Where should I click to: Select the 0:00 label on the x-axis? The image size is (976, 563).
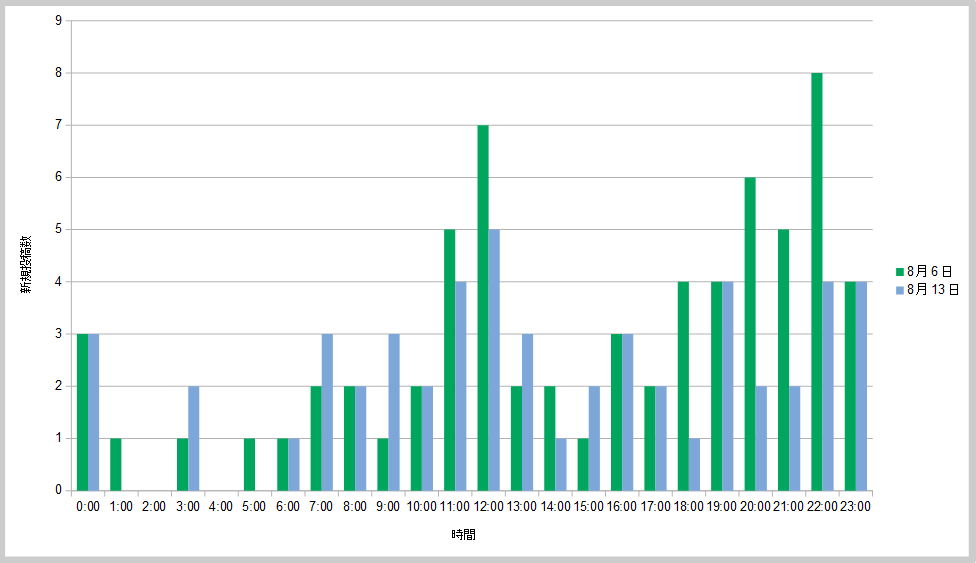click(x=88, y=506)
